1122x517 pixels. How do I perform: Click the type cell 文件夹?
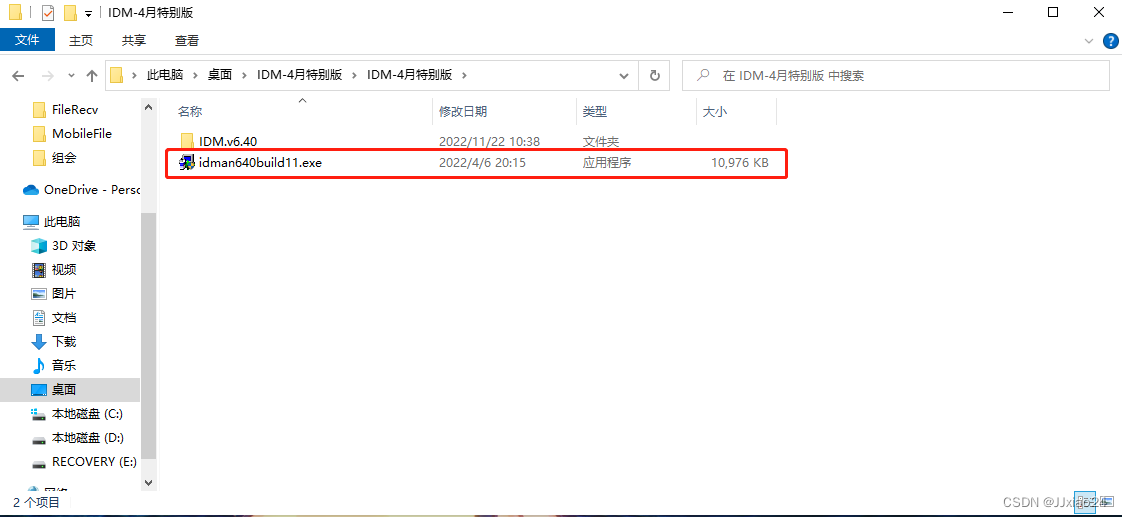[x=600, y=141]
